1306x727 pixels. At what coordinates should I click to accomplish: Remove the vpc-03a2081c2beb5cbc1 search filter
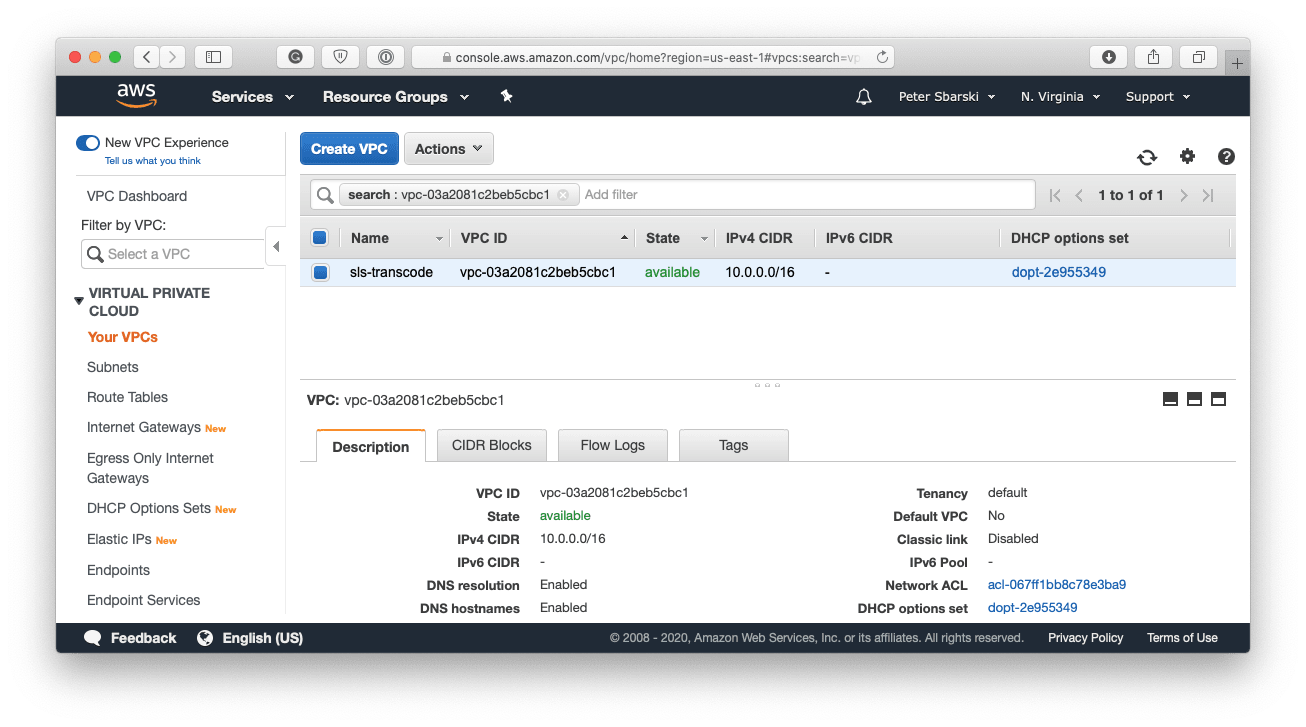tap(563, 195)
